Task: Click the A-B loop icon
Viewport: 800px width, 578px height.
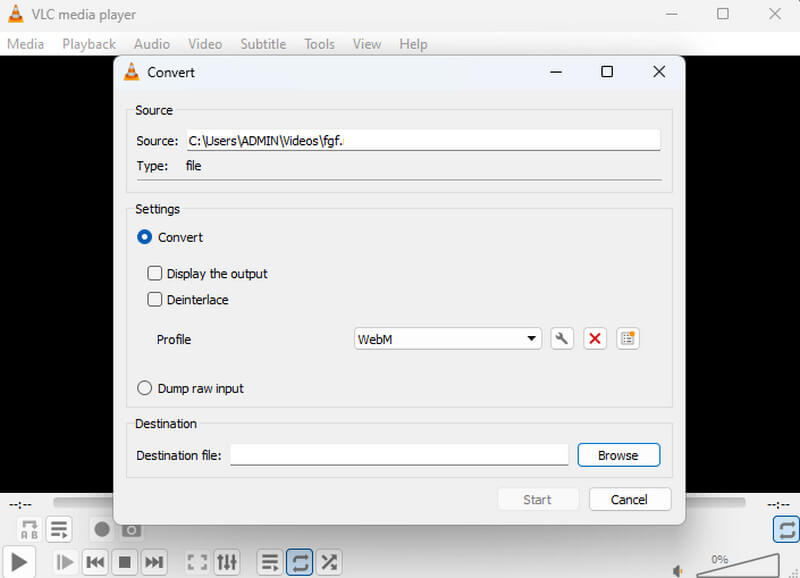Action: click(29, 529)
